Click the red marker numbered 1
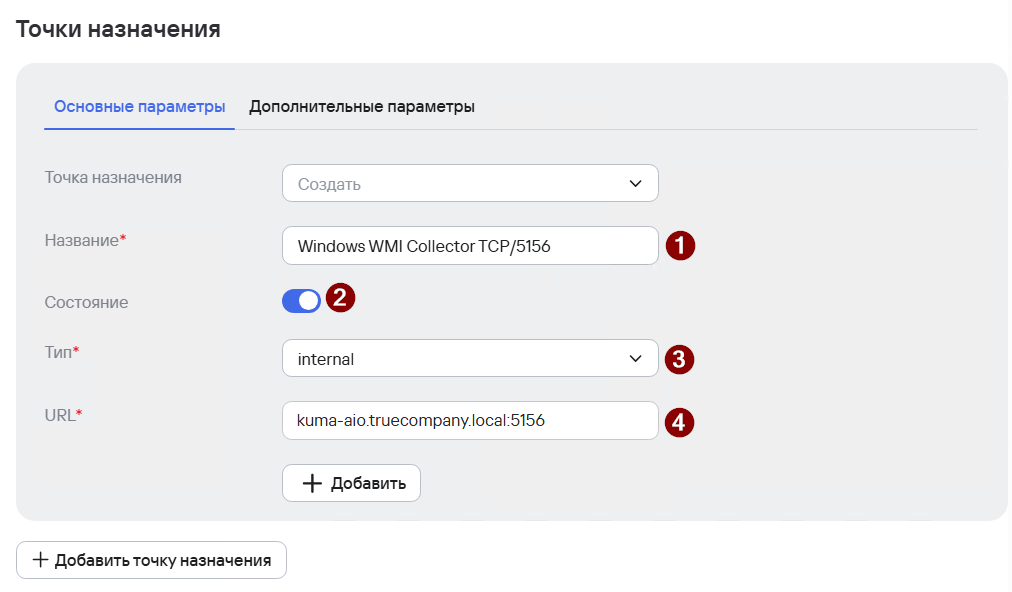The width and height of the screenshot is (1012, 592). tap(680, 246)
